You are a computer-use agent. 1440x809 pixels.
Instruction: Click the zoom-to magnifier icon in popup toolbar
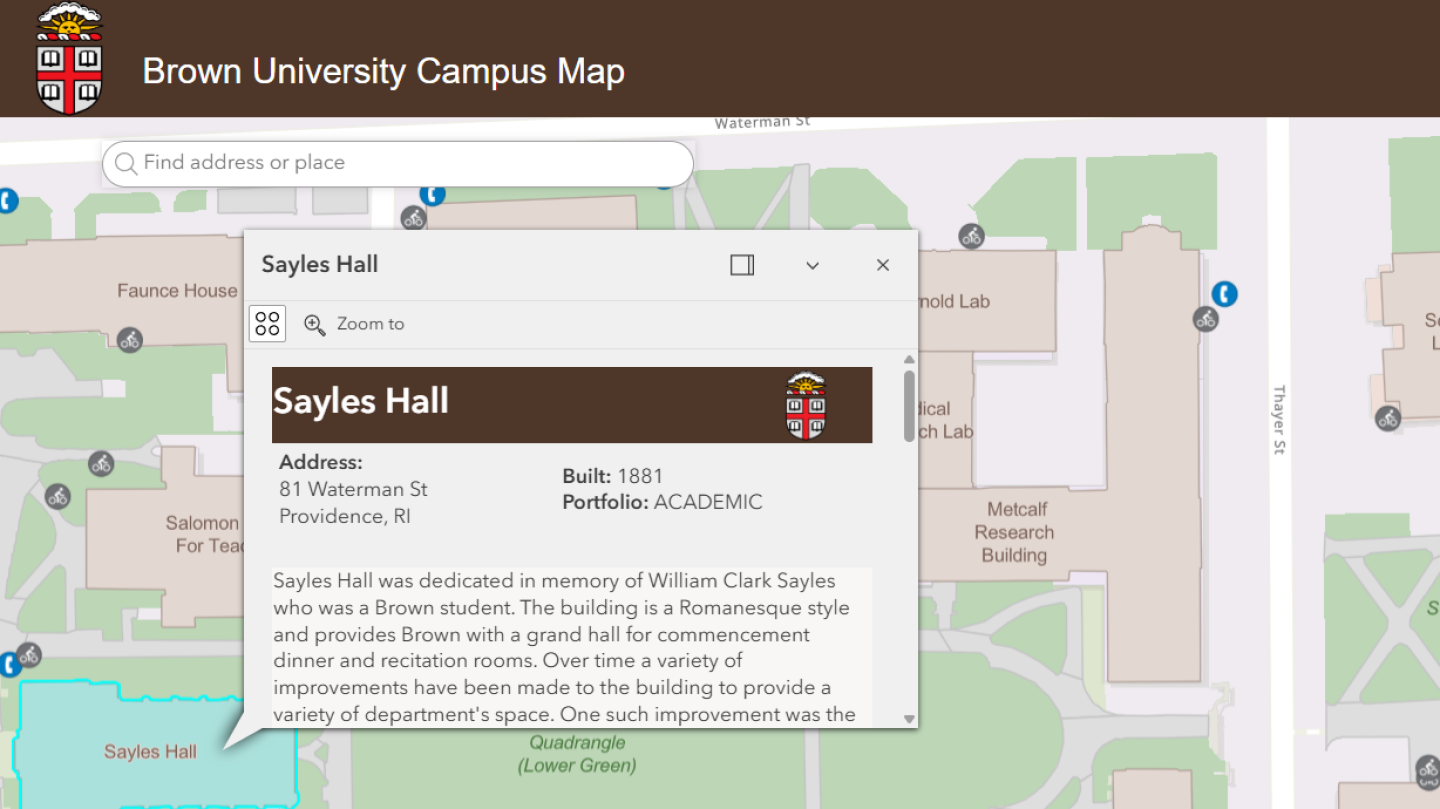[314, 324]
